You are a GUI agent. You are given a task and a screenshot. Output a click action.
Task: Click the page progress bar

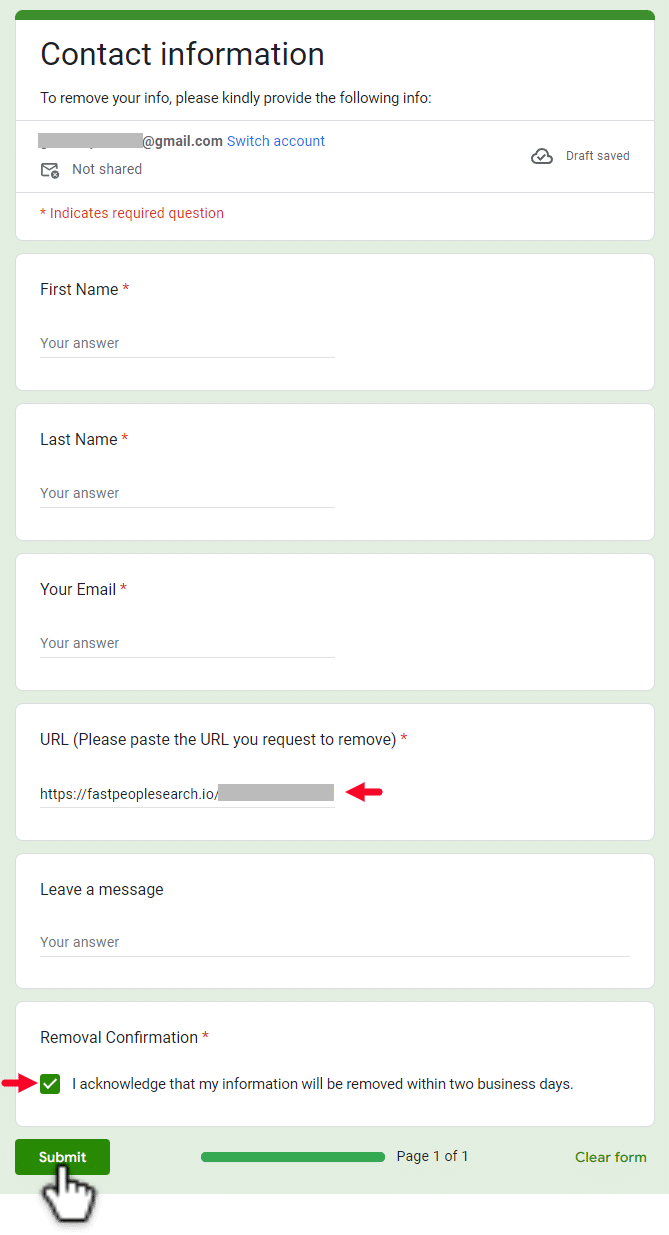pos(292,1157)
